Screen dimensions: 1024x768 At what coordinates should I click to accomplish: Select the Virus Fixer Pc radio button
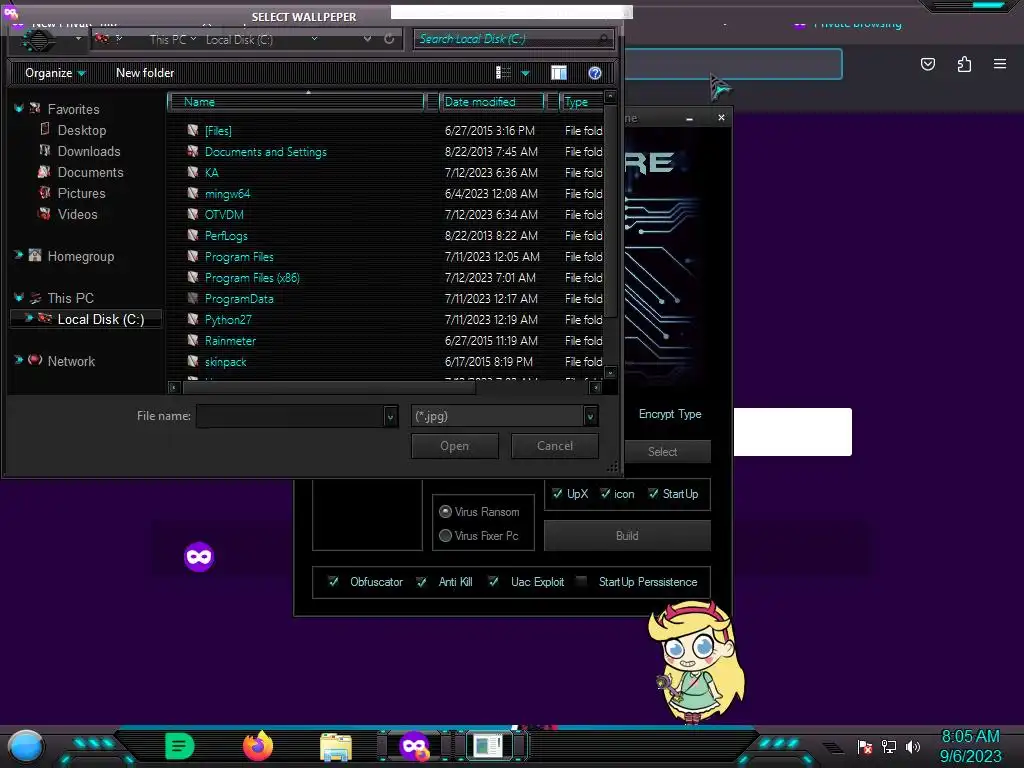(445, 536)
